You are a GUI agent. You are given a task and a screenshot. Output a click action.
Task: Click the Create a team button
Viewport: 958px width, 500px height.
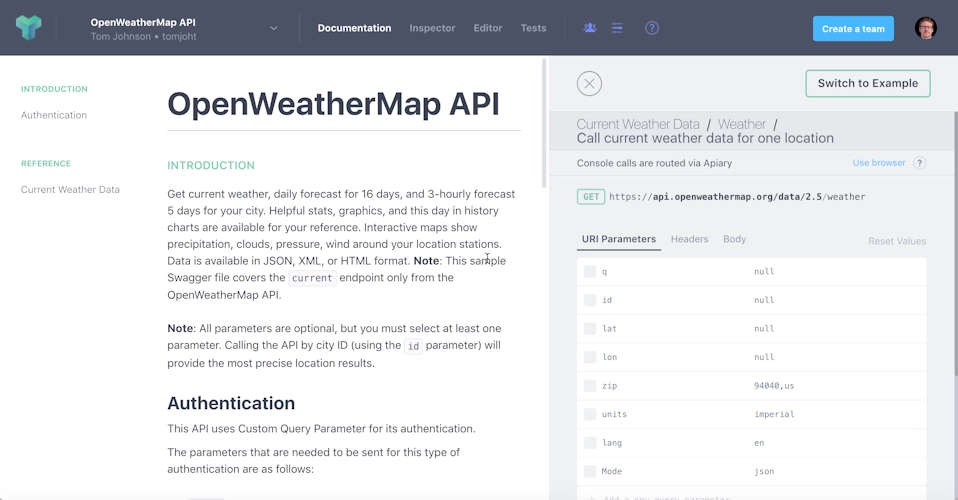[853, 29]
